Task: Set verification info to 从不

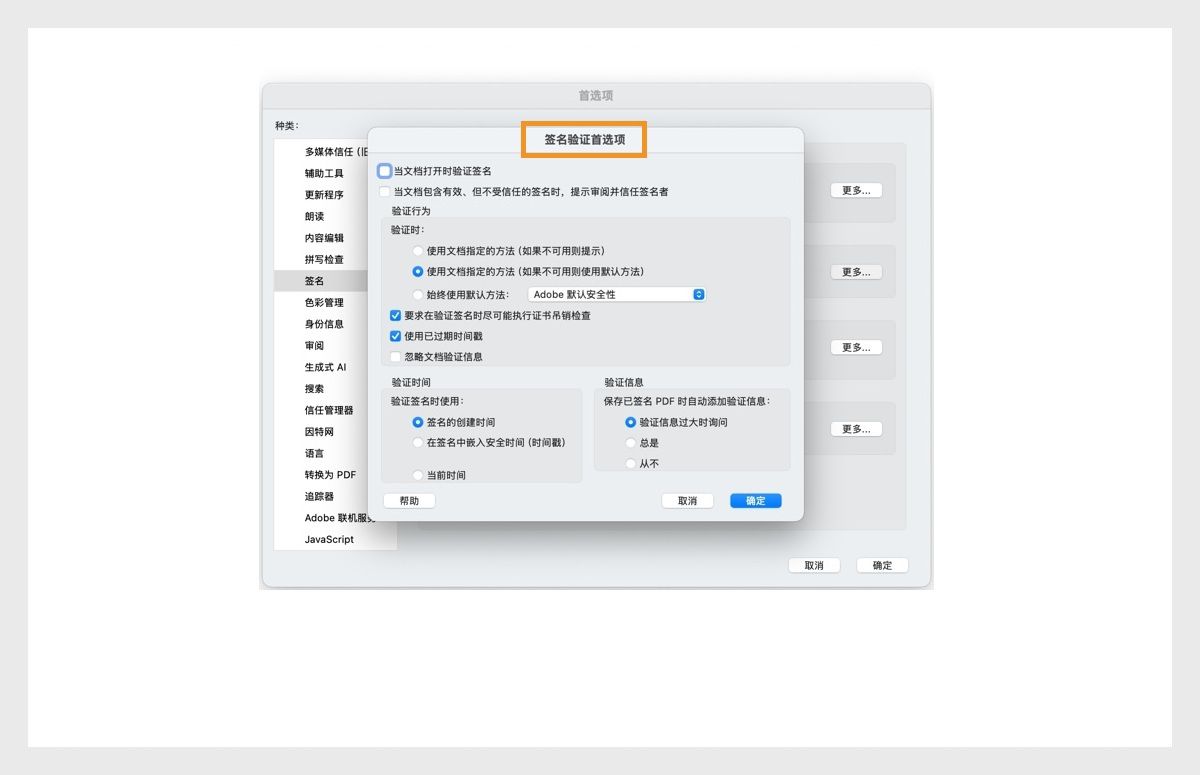Action: click(x=630, y=463)
